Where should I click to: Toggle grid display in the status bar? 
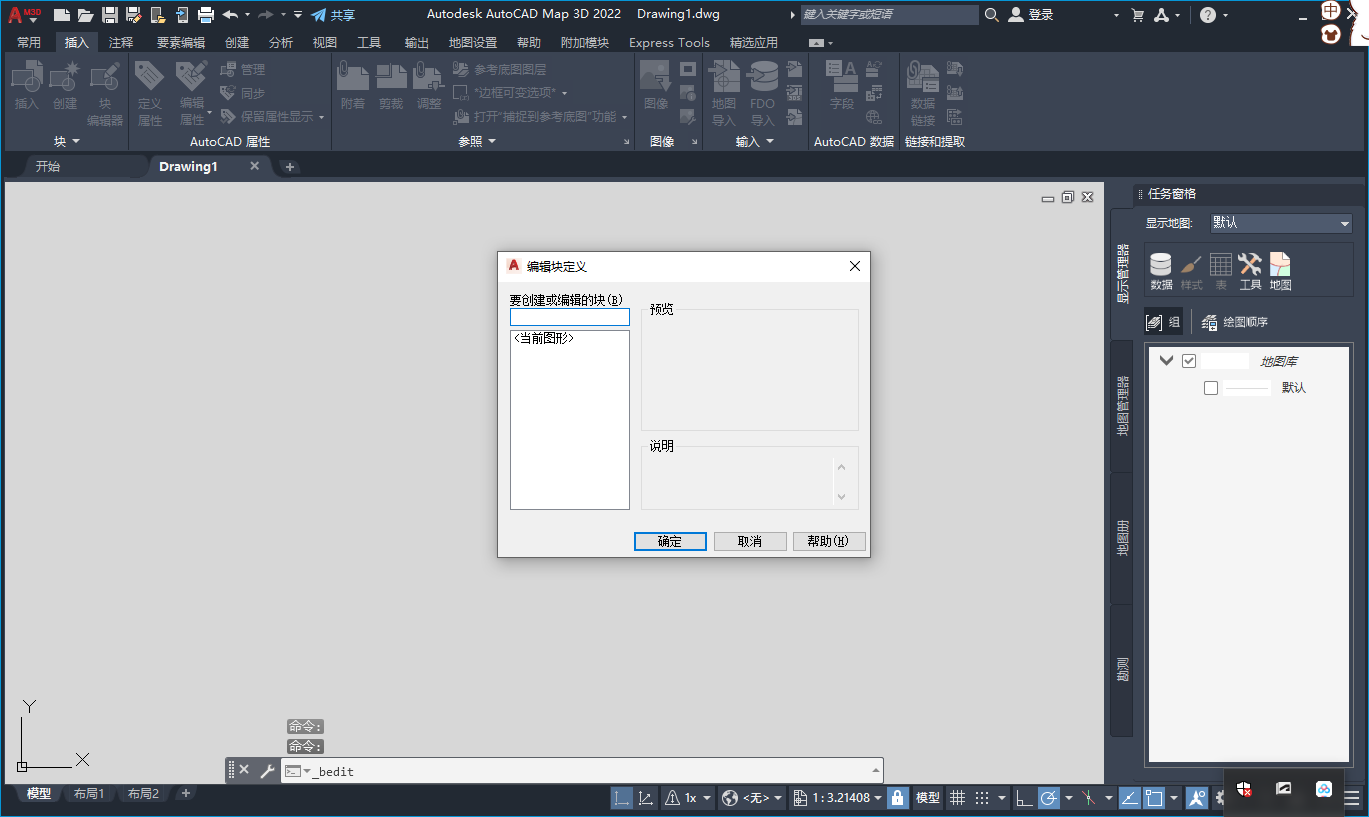click(x=957, y=797)
